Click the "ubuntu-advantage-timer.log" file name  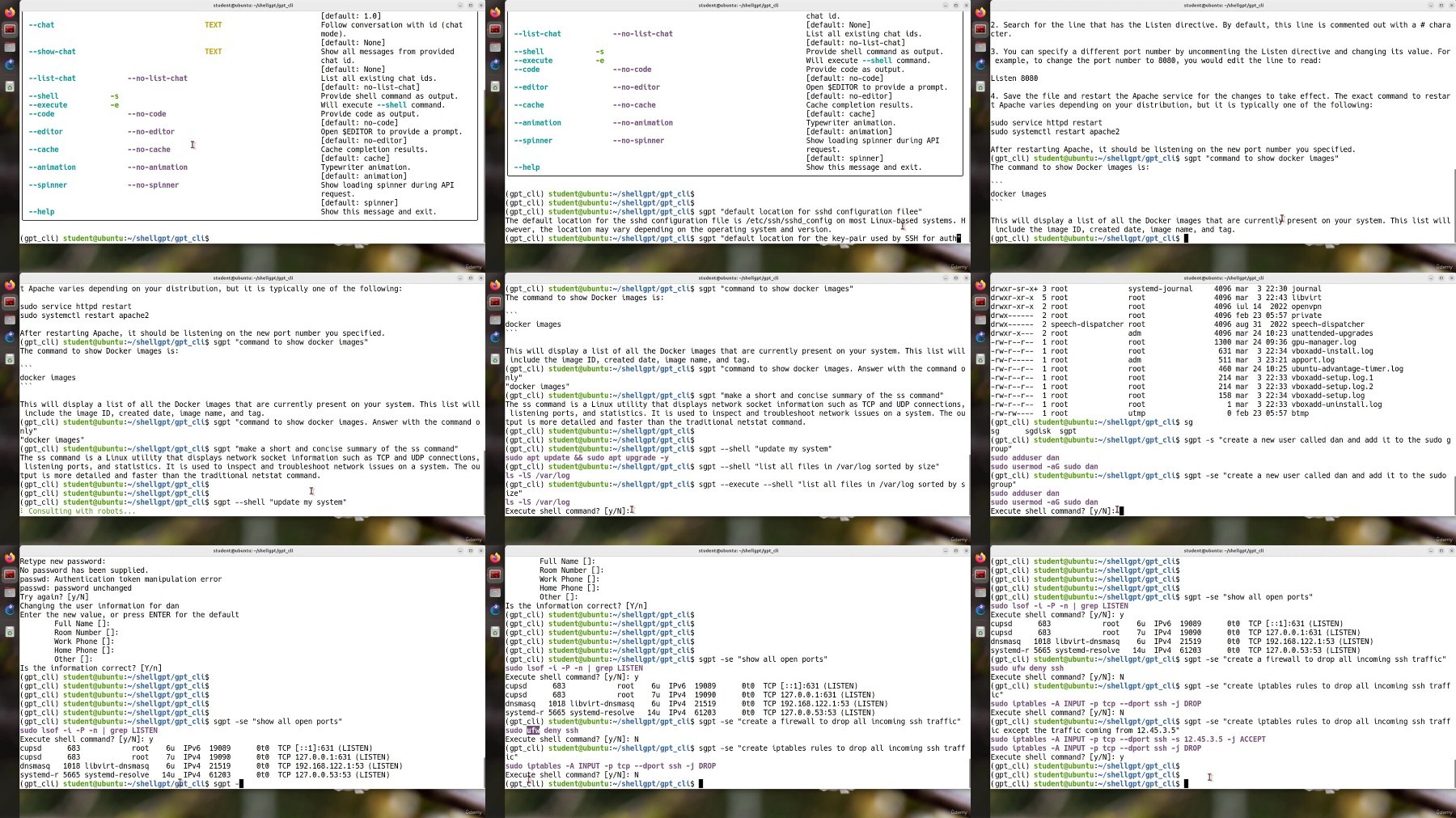[x=1347, y=369]
